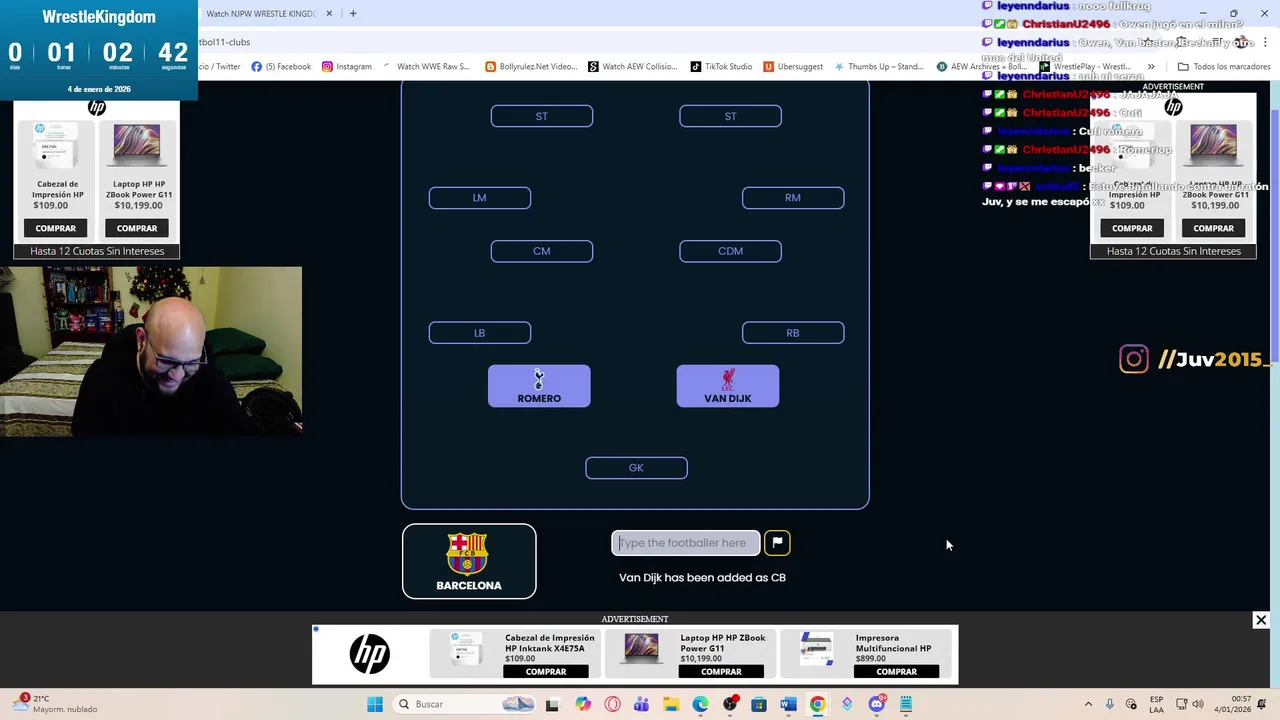Close the bottom advertisement banner
Screen dimensions: 1280x720
coord(1261,620)
